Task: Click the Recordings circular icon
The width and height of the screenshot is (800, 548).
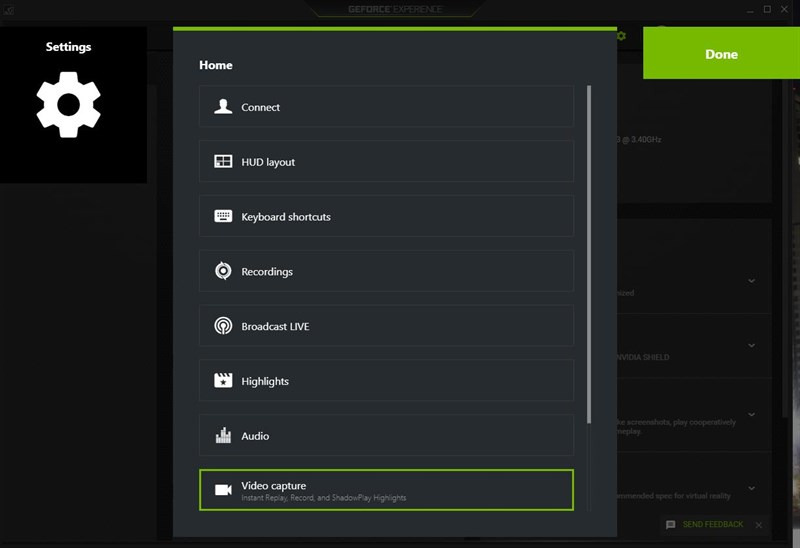Action: point(223,271)
